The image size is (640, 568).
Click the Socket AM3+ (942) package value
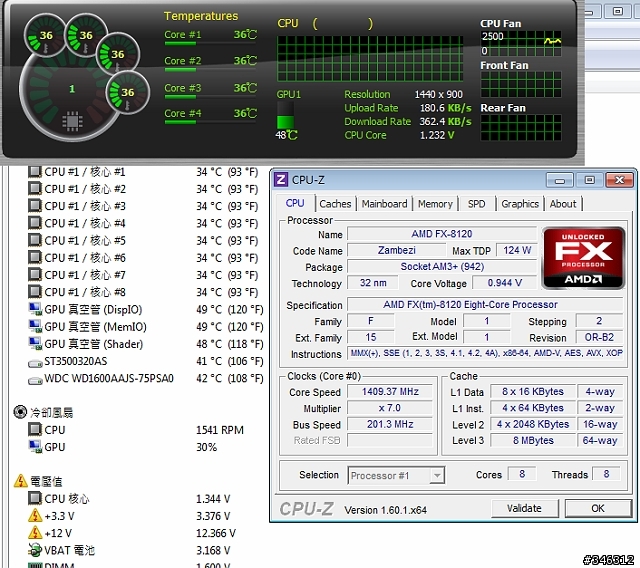click(442, 266)
